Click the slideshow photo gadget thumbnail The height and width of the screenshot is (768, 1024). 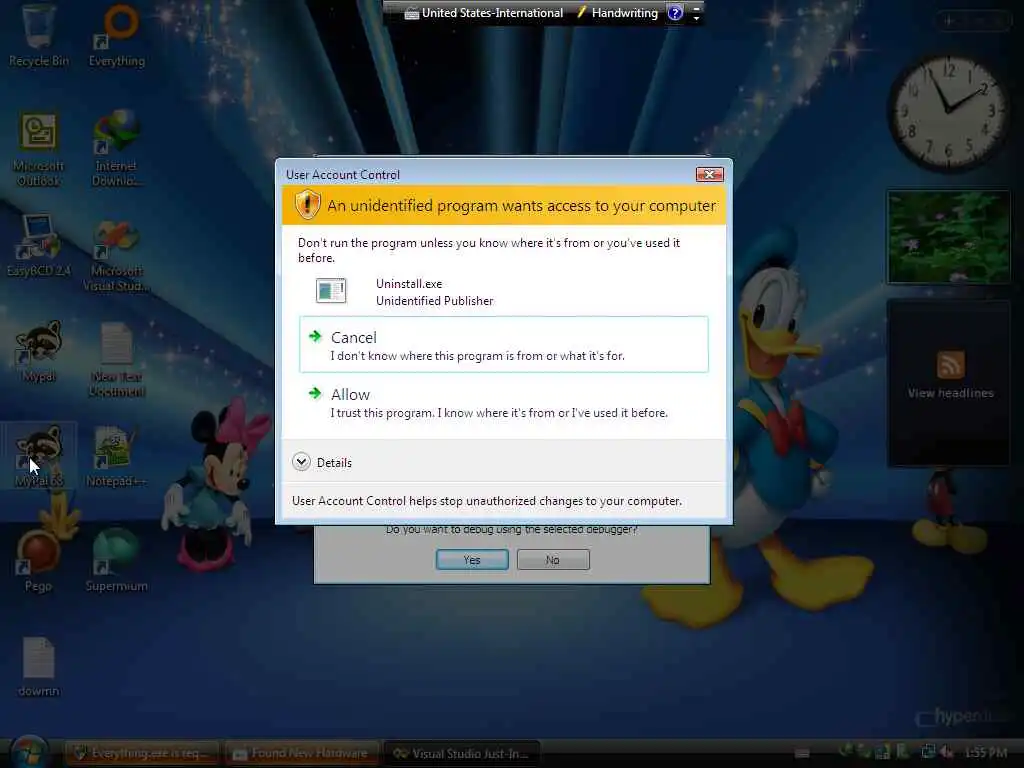949,237
